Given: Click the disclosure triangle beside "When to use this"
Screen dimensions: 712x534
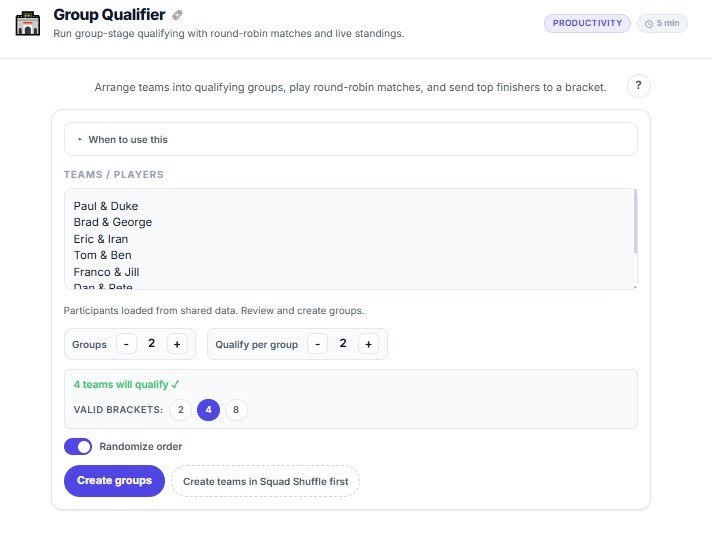Looking at the screenshot, I should coord(80,139).
